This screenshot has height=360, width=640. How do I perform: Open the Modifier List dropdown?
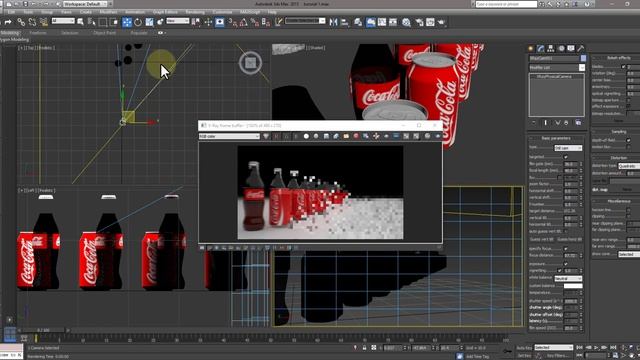pos(557,67)
